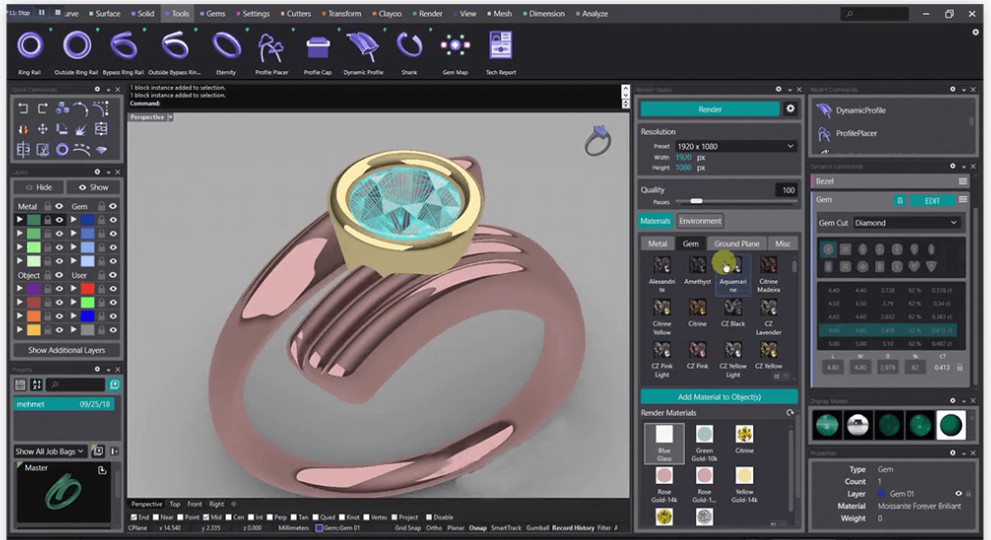This screenshot has width=991, height=540.
Task: Enable the End osnap checkbox
Action: click(135, 517)
